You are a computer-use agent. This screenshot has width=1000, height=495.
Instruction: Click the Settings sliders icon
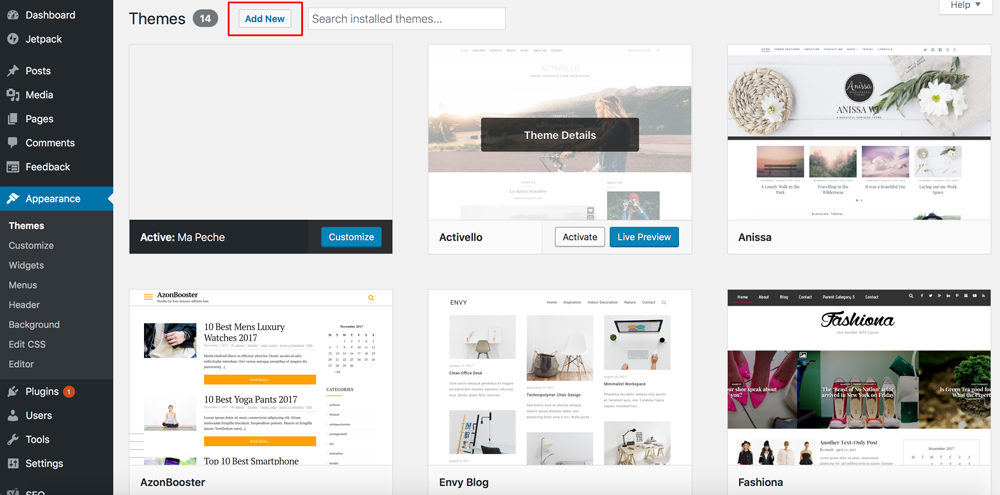(x=13, y=464)
